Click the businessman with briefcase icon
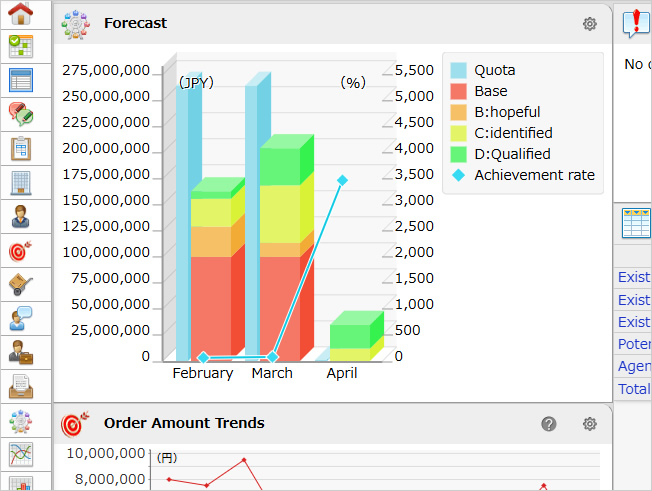 (20, 352)
